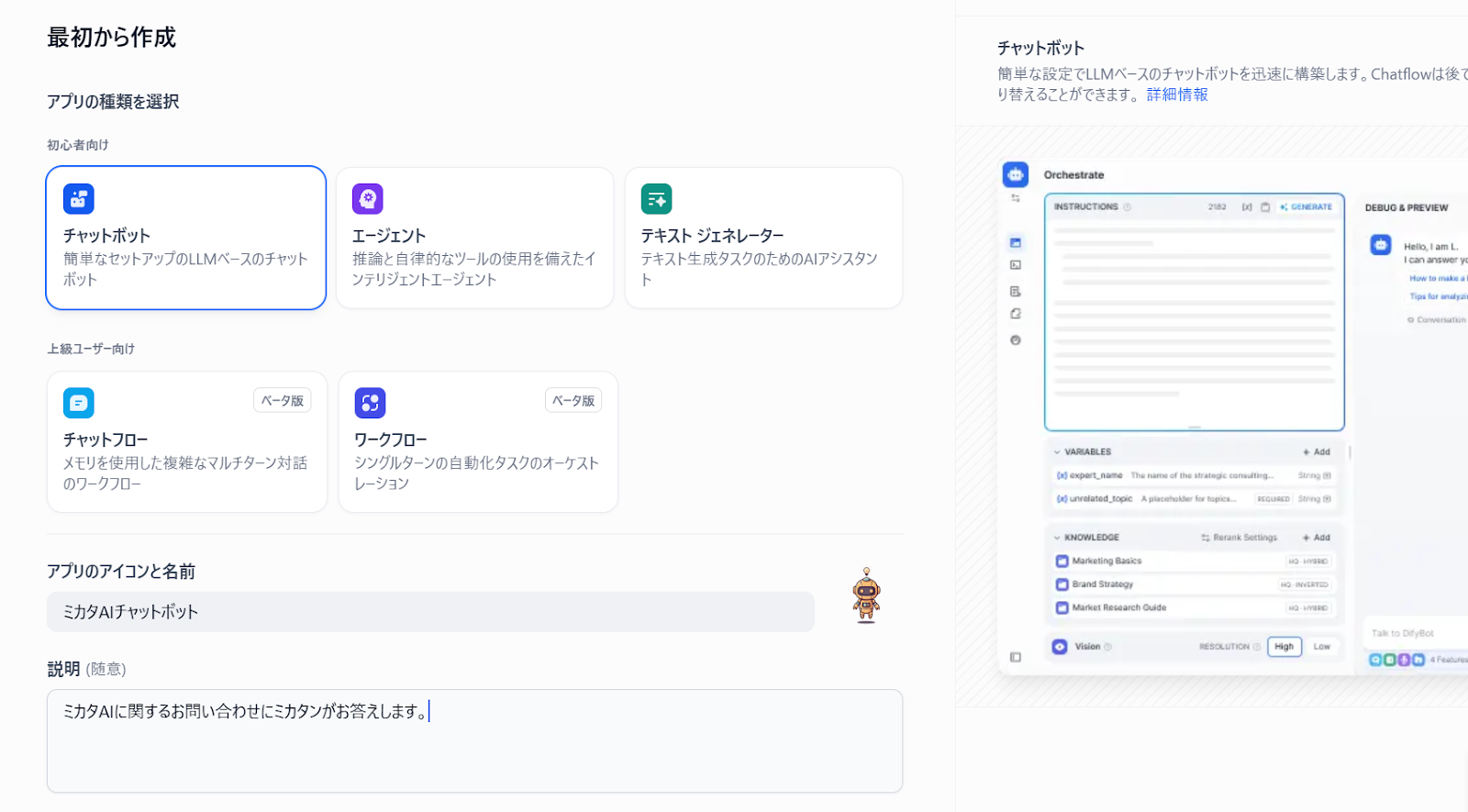Click the ベータ版 badge on ワークフロー
Image resolution: width=1468 pixels, height=812 pixels.
tap(573, 401)
